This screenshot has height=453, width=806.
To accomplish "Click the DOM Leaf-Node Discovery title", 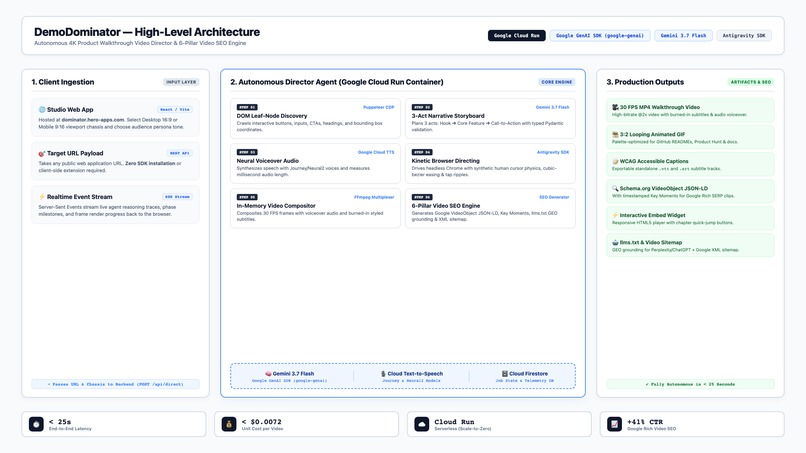I will [x=272, y=116].
